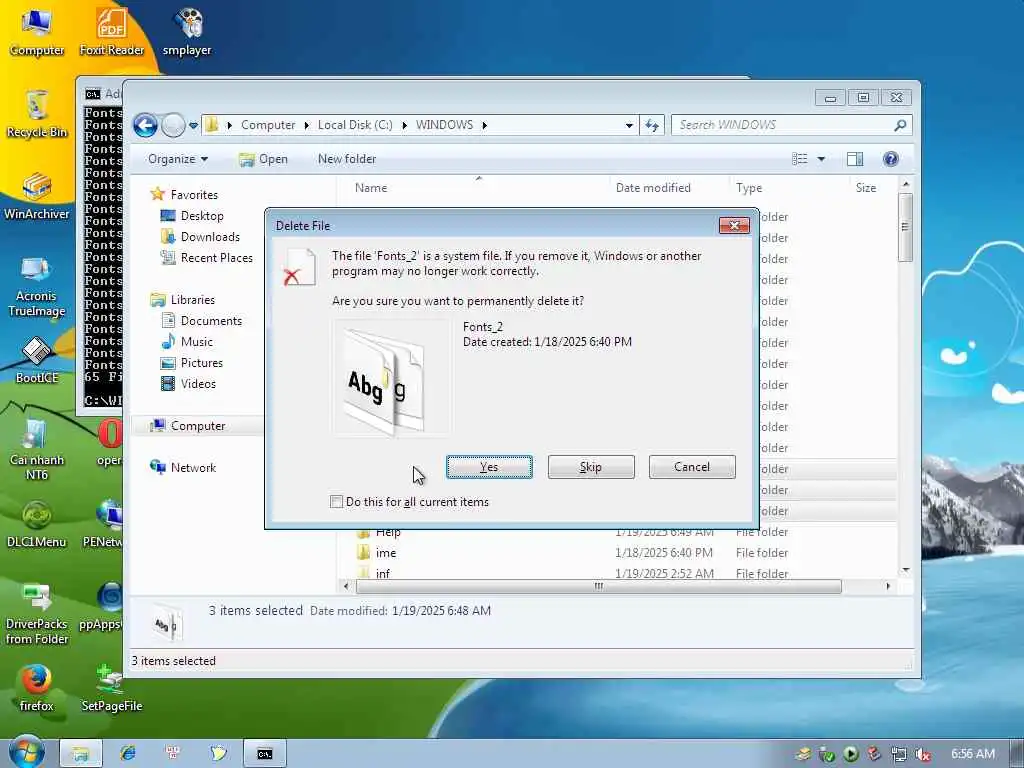Open SetPageFile desktop icon
Image resolution: width=1024 pixels, height=768 pixels.
tap(112, 688)
